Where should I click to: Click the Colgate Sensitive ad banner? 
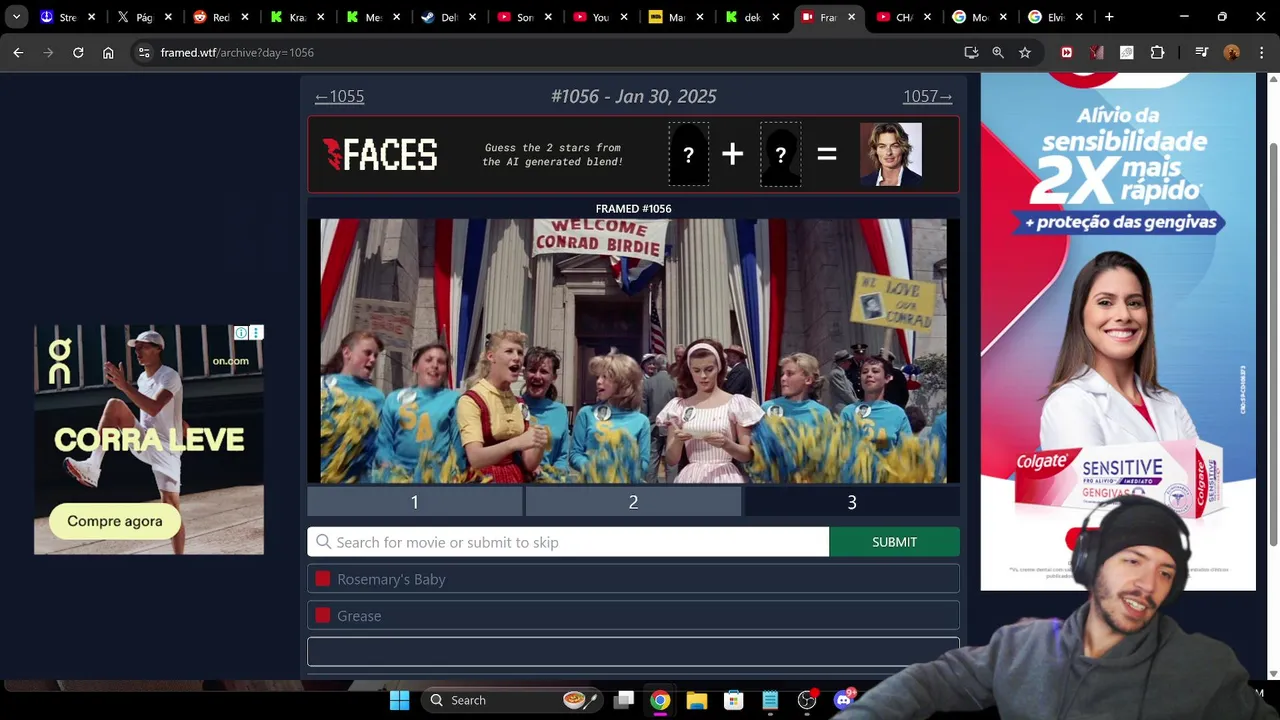pyautogui.click(x=1118, y=330)
